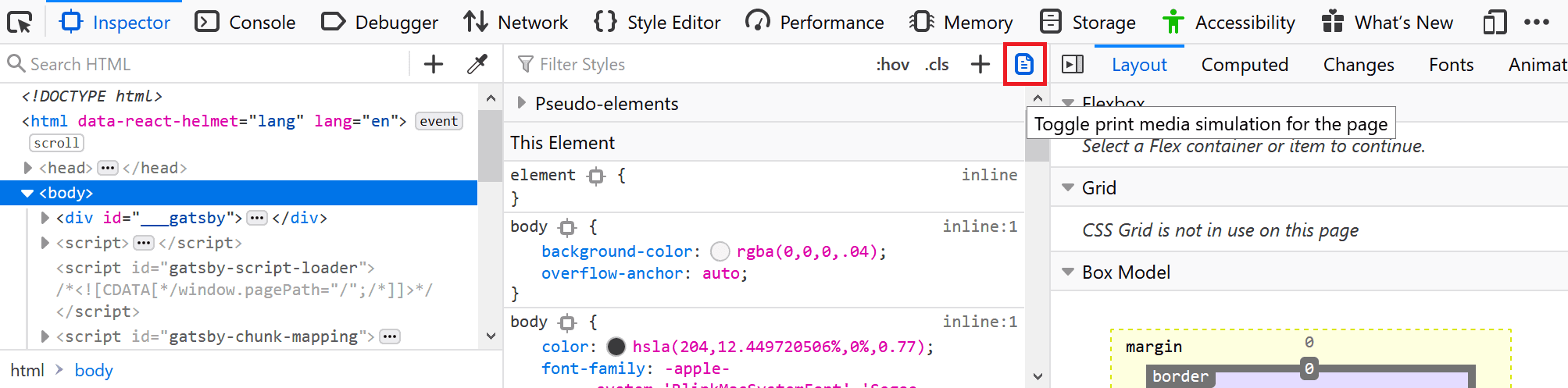Viewport: 1568px width, 388px height.
Task: Open background-color swatch for rgba value
Action: [x=720, y=251]
